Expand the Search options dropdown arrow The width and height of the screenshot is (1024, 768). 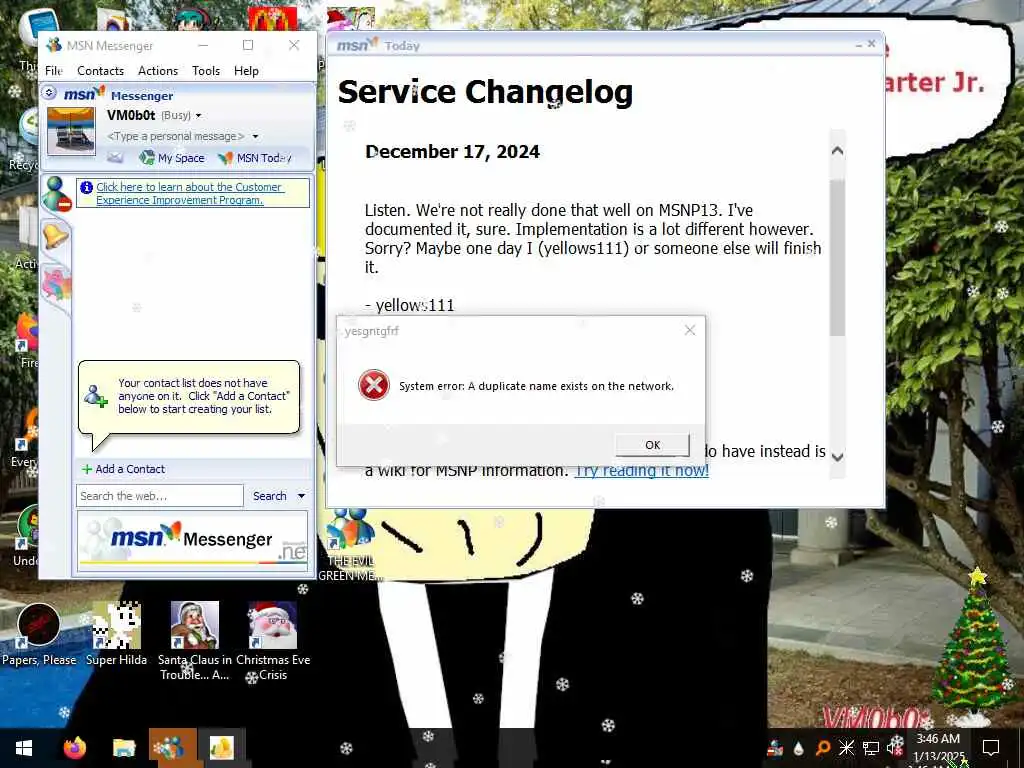point(301,496)
